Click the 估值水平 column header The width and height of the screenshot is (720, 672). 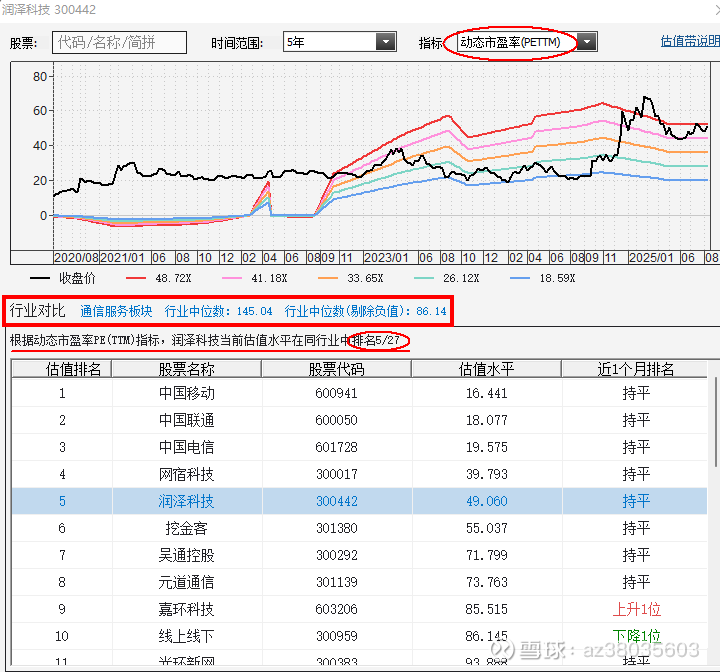point(486,369)
